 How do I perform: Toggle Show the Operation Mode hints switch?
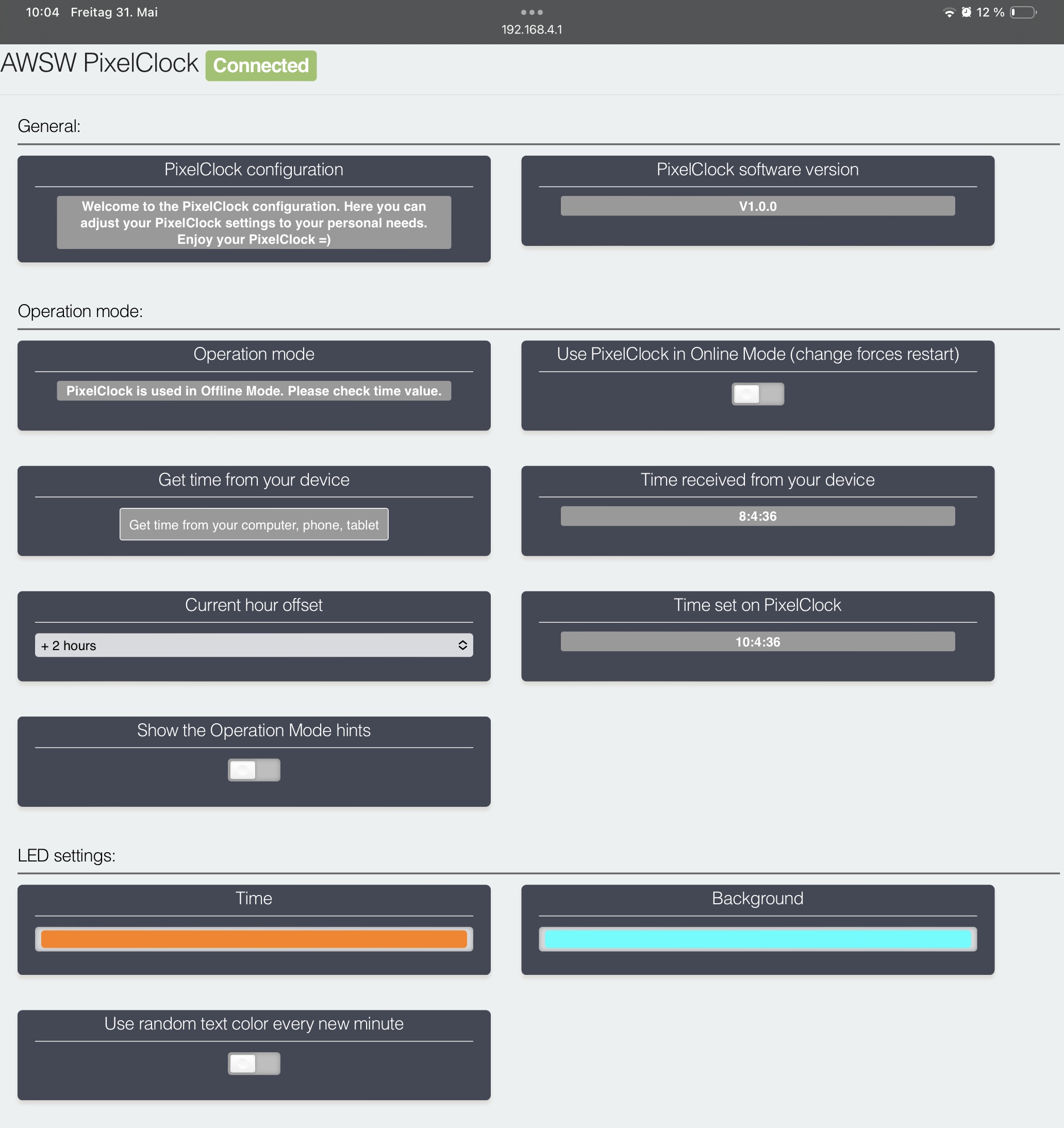point(254,770)
